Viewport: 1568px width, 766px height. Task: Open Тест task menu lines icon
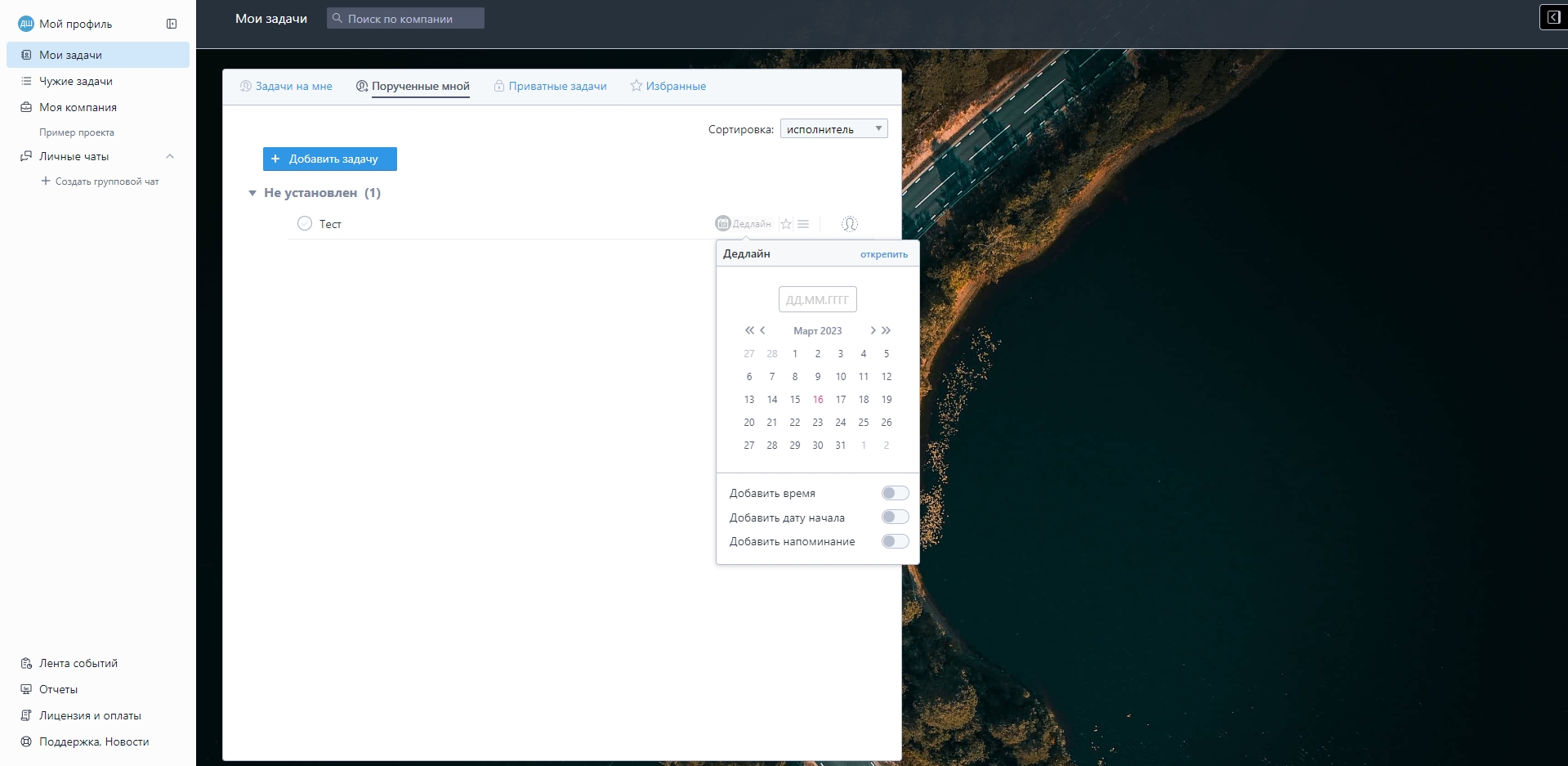coord(803,223)
